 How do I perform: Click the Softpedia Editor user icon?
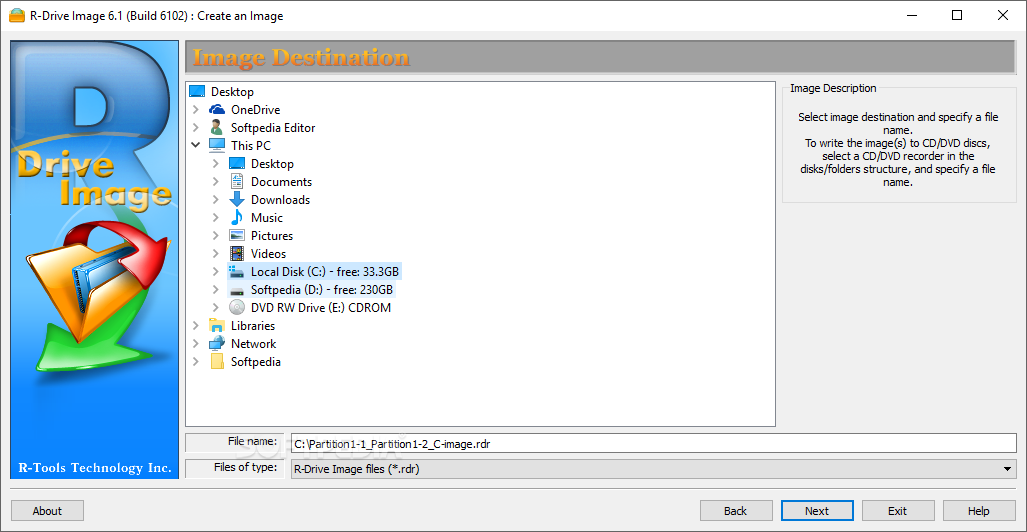(x=217, y=128)
